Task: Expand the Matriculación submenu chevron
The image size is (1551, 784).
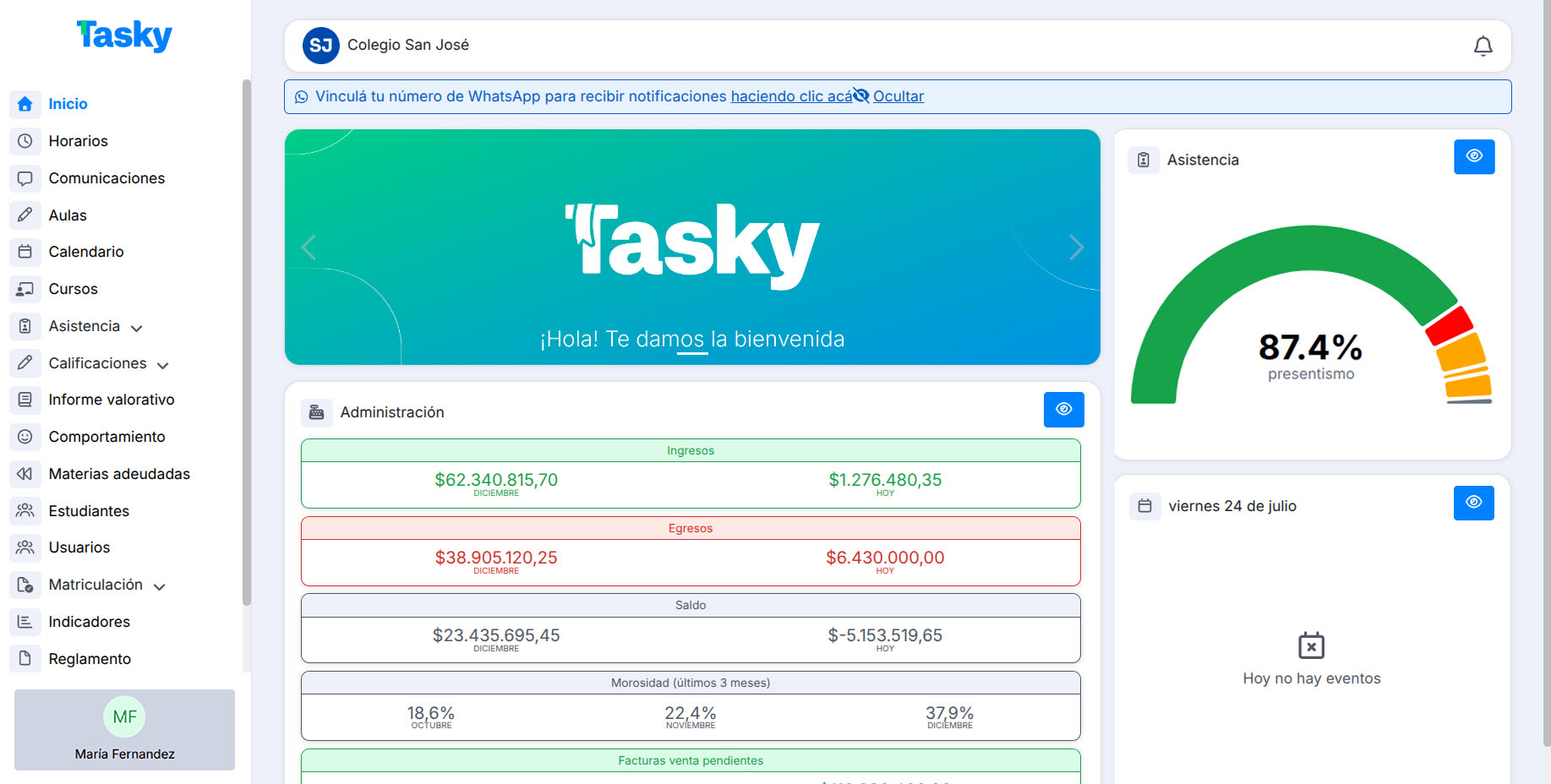Action: tap(160, 586)
